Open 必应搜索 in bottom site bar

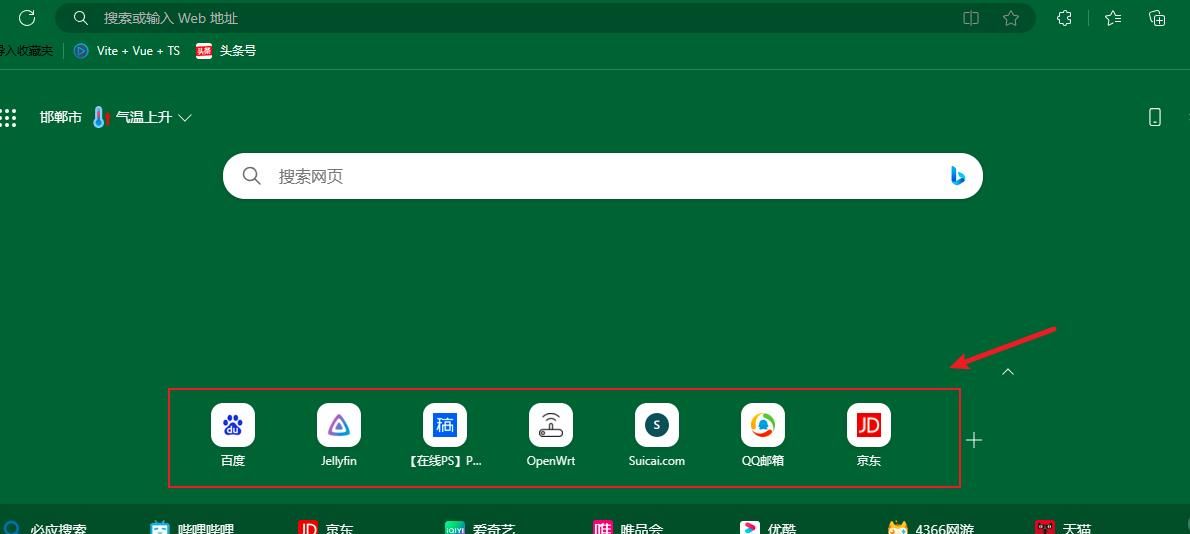(44, 528)
